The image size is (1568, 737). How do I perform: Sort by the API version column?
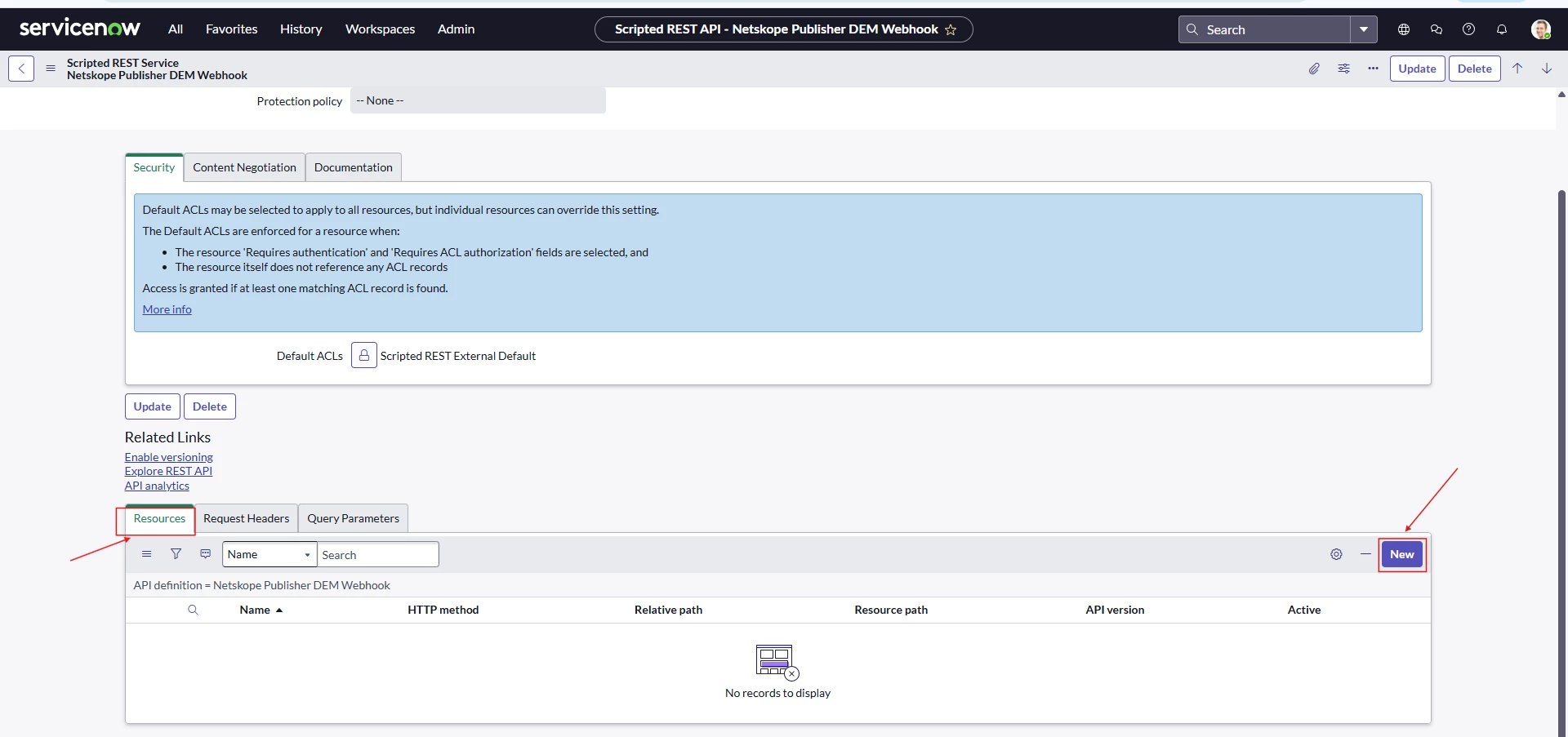pyautogui.click(x=1115, y=610)
